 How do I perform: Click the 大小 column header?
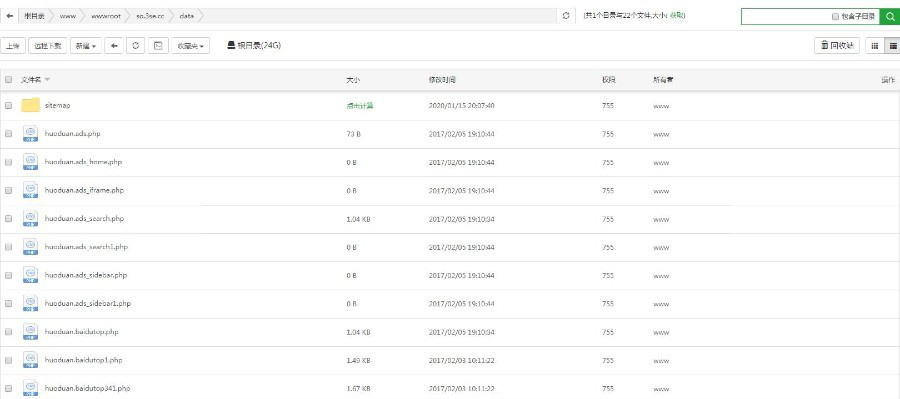(353, 80)
